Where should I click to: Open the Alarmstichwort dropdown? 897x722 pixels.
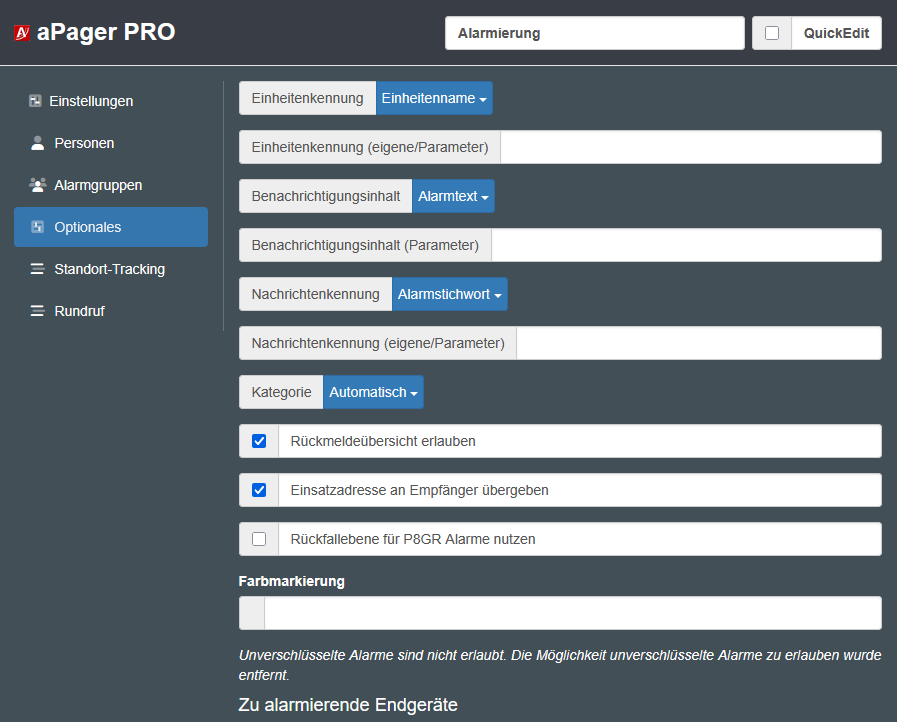tap(449, 294)
